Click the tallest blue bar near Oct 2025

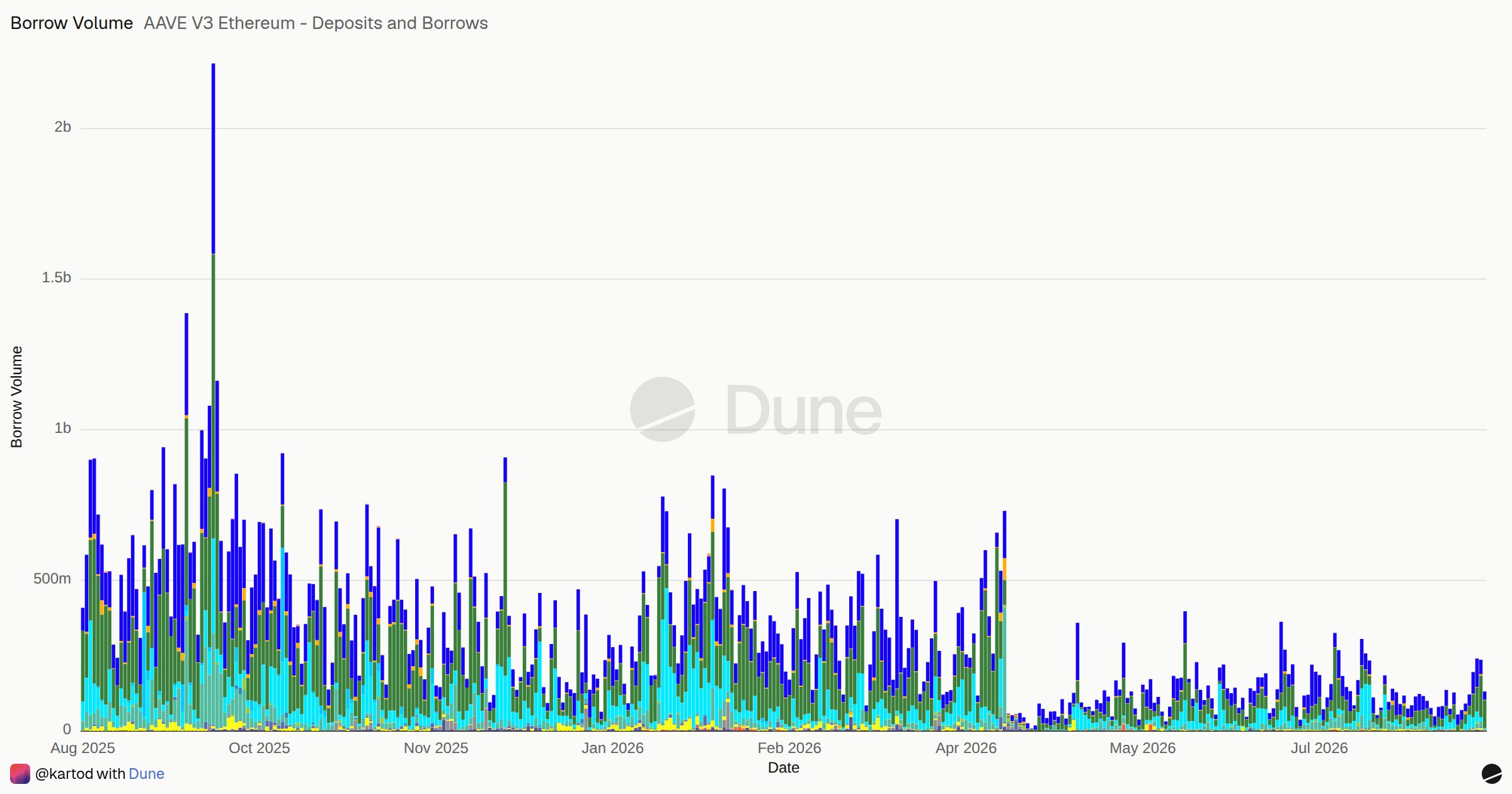[213, 159]
